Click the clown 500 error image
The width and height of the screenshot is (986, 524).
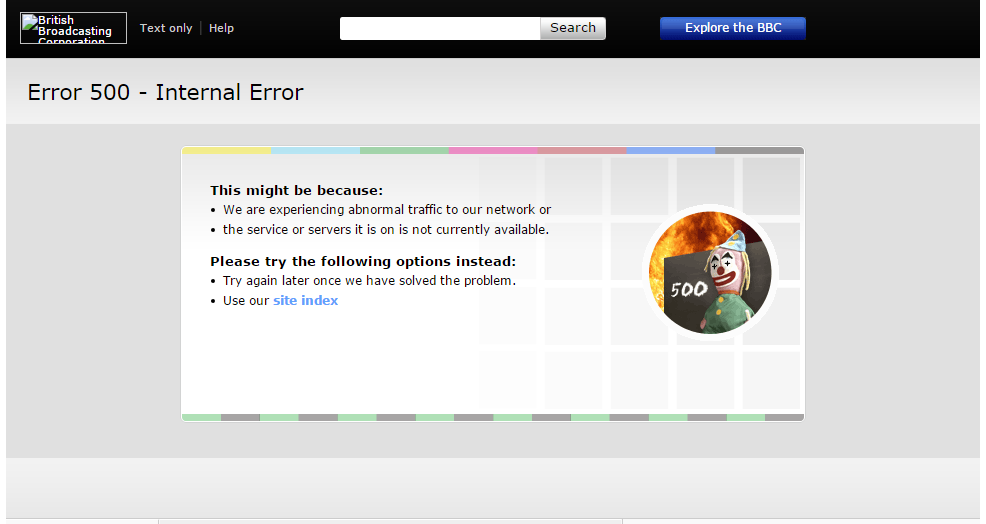710,272
